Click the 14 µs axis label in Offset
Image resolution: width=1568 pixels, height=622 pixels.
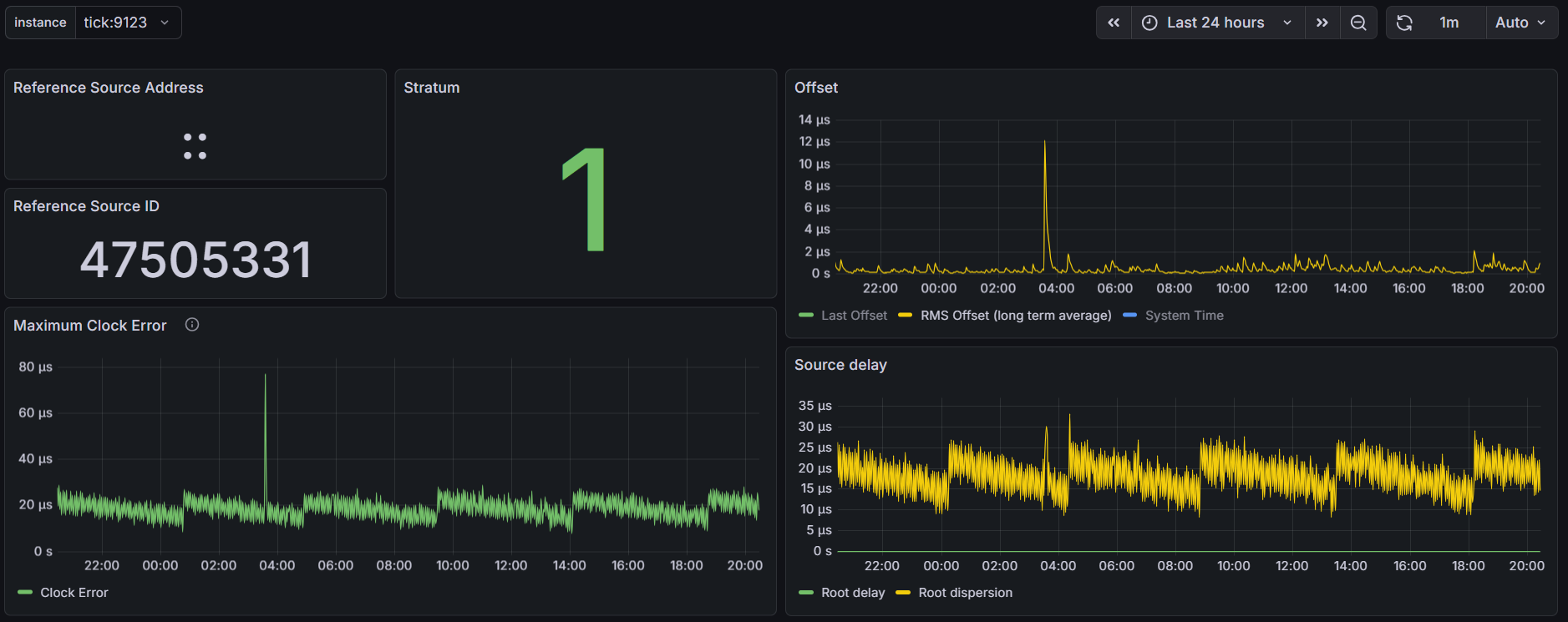point(814,119)
